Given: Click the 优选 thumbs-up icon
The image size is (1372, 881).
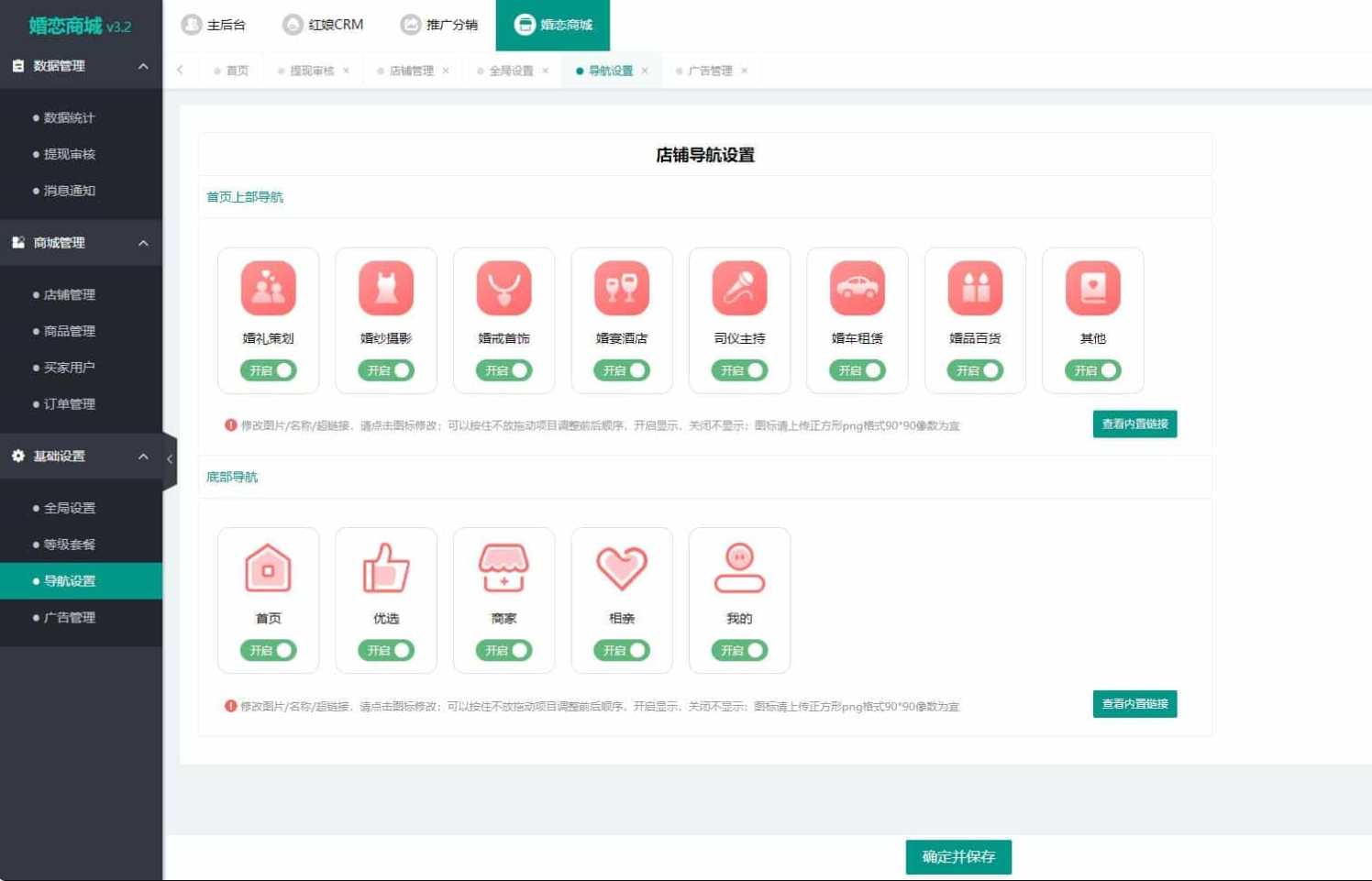Looking at the screenshot, I should tap(386, 567).
